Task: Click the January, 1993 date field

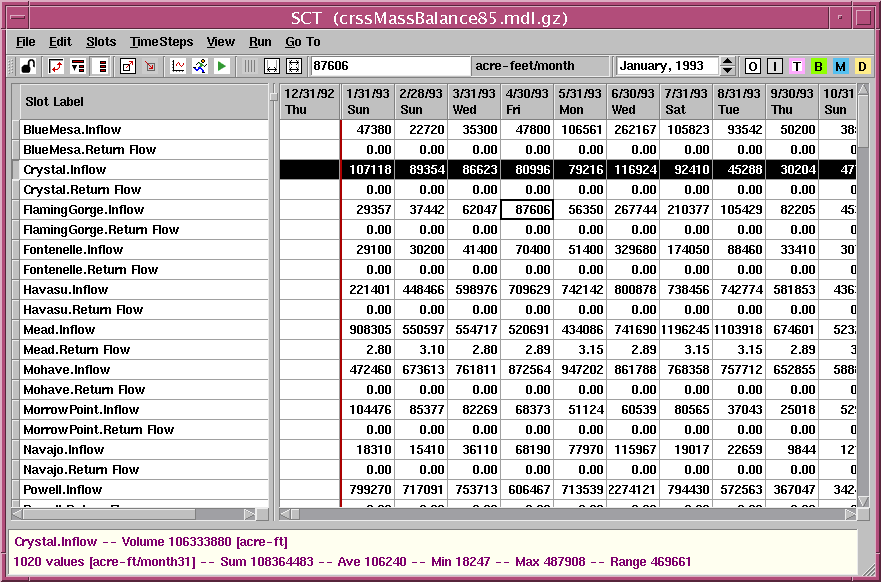Action: pos(667,66)
